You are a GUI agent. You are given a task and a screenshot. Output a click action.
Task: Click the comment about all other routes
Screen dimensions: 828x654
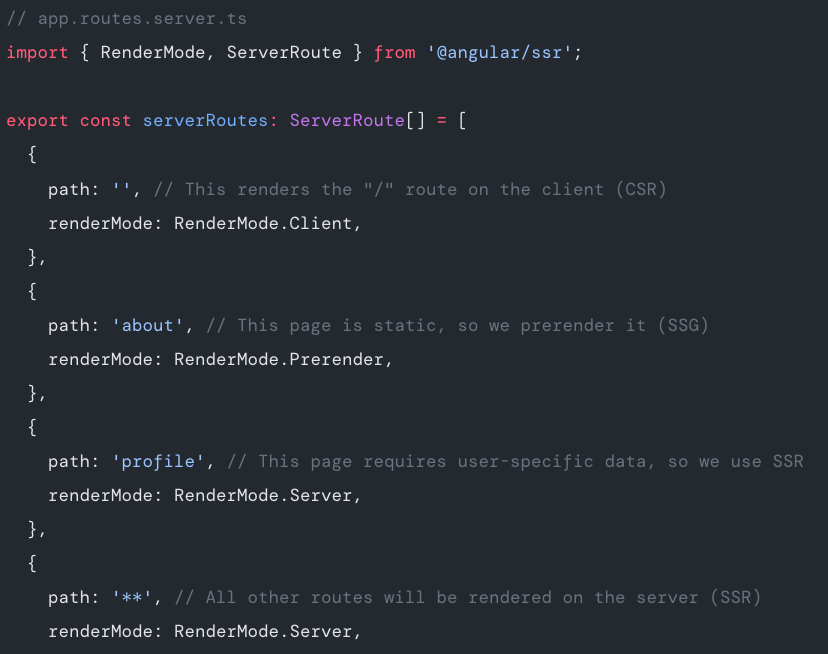click(x=468, y=597)
